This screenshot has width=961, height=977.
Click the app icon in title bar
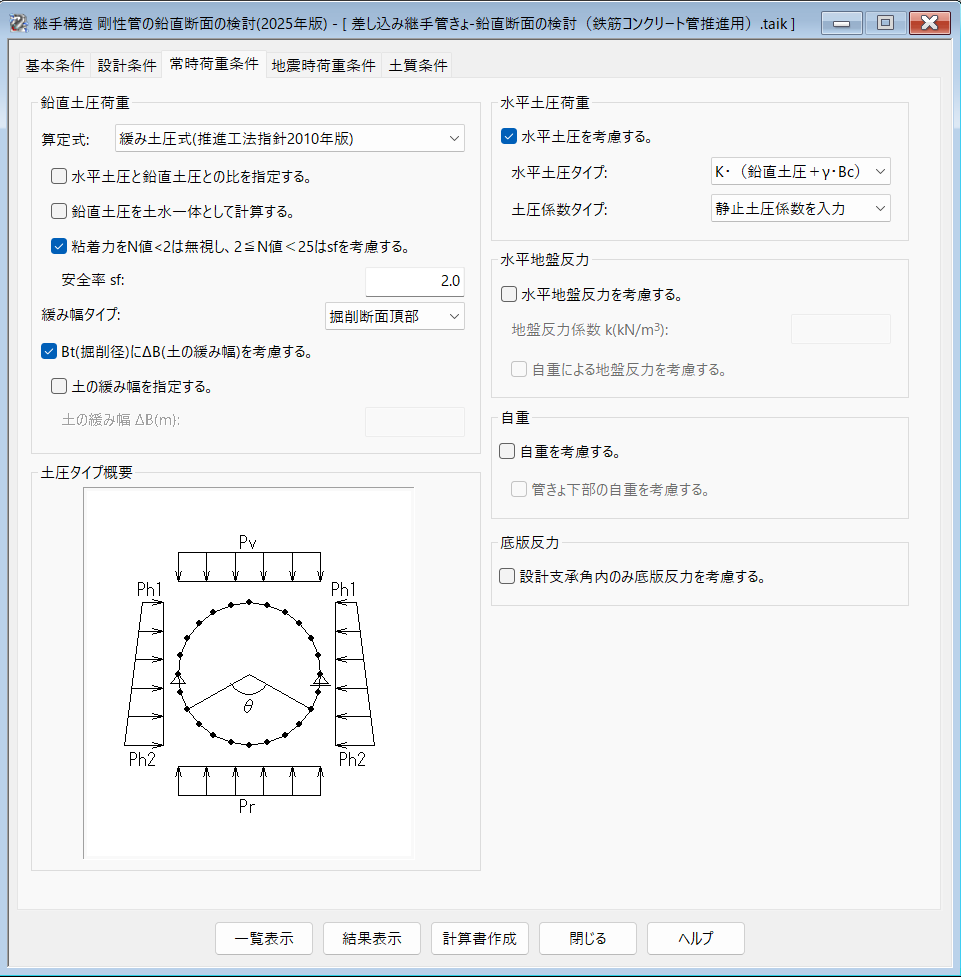(x=17, y=23)
